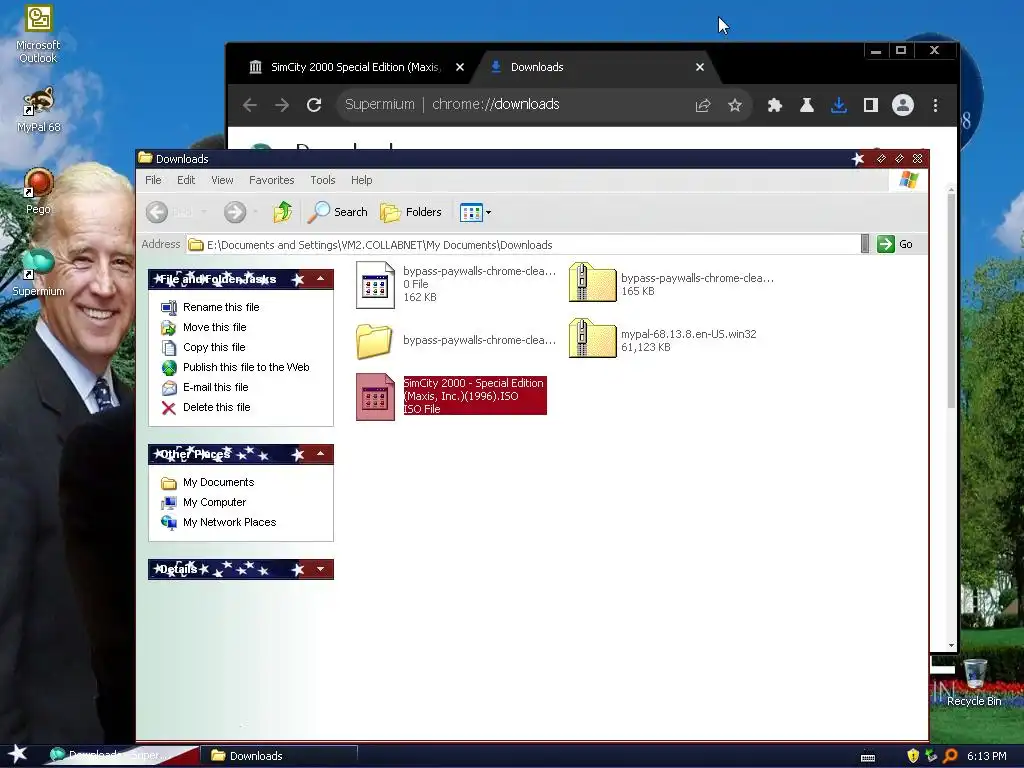Click the Start button star
The height and width of the screenshot is (768, 1024).
click(18, 755)
